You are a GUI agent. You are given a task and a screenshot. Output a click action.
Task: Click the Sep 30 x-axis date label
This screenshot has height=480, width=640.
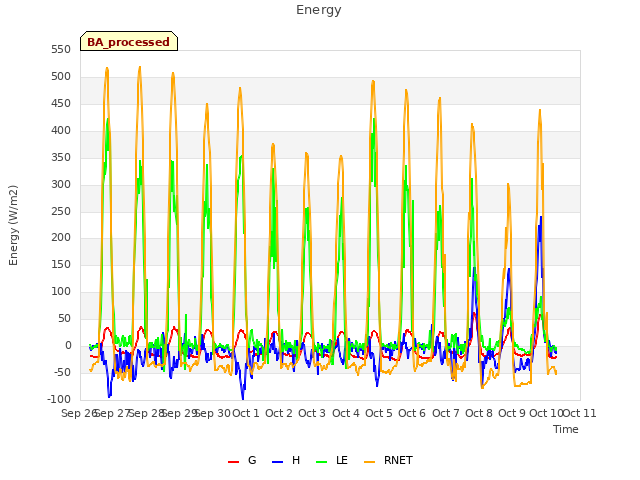point(213,413)
